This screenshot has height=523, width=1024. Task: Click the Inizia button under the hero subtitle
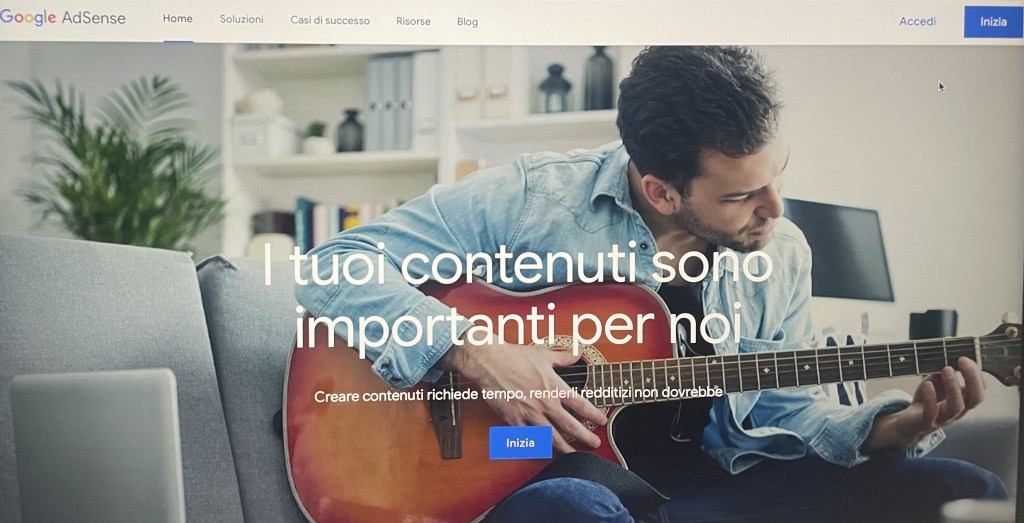tap(520, 443)
